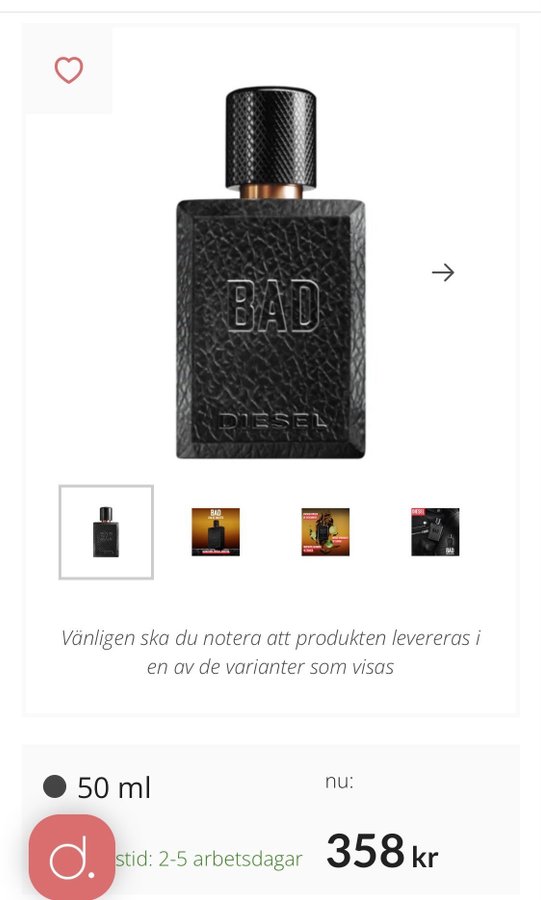View the ingredients collage thumbnail
541x900 pixels.
click(x=325, y=532)
